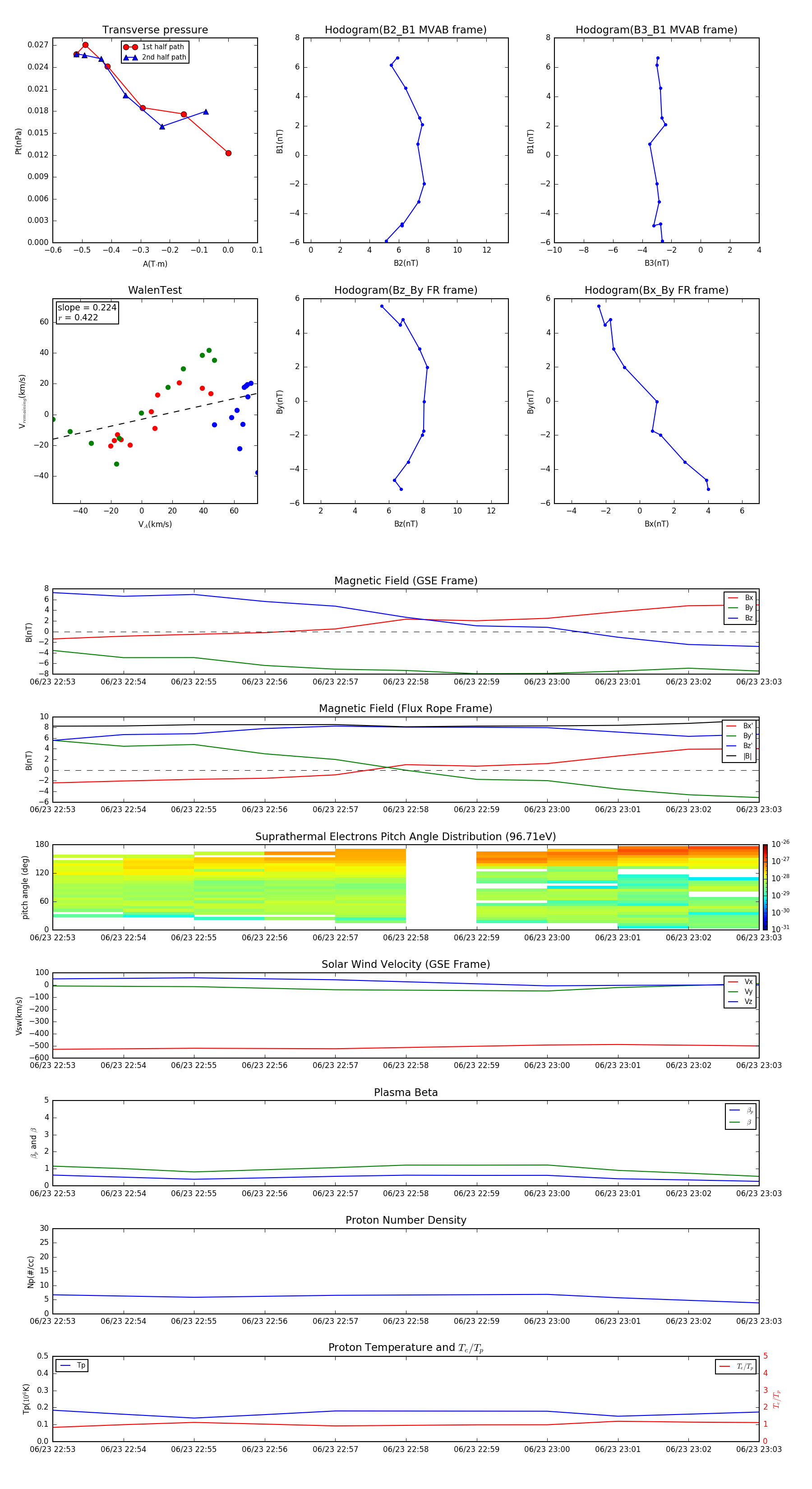812x1489 pixels.
Task: Select the "Hodogram(Bz_By FR frame)" title
Action: click(406, 290)
